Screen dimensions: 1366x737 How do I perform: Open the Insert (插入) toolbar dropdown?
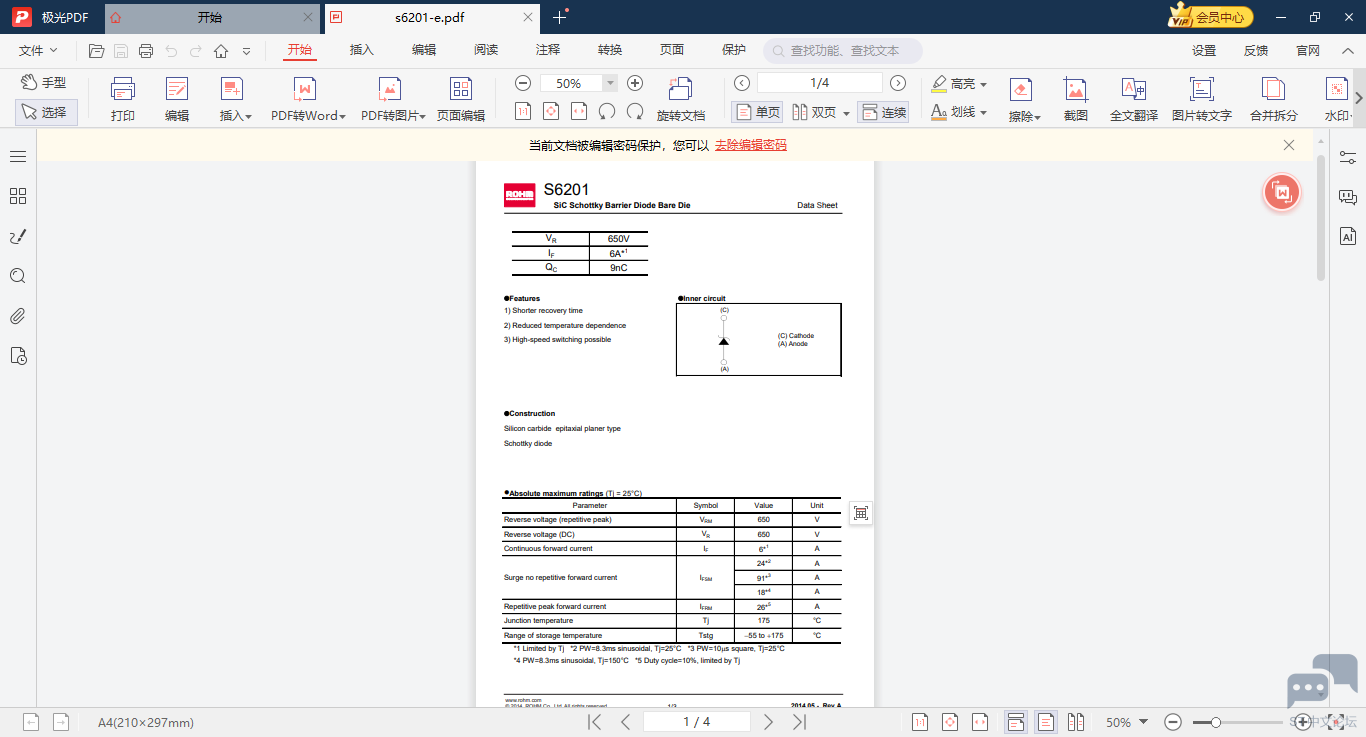[235, 100]
